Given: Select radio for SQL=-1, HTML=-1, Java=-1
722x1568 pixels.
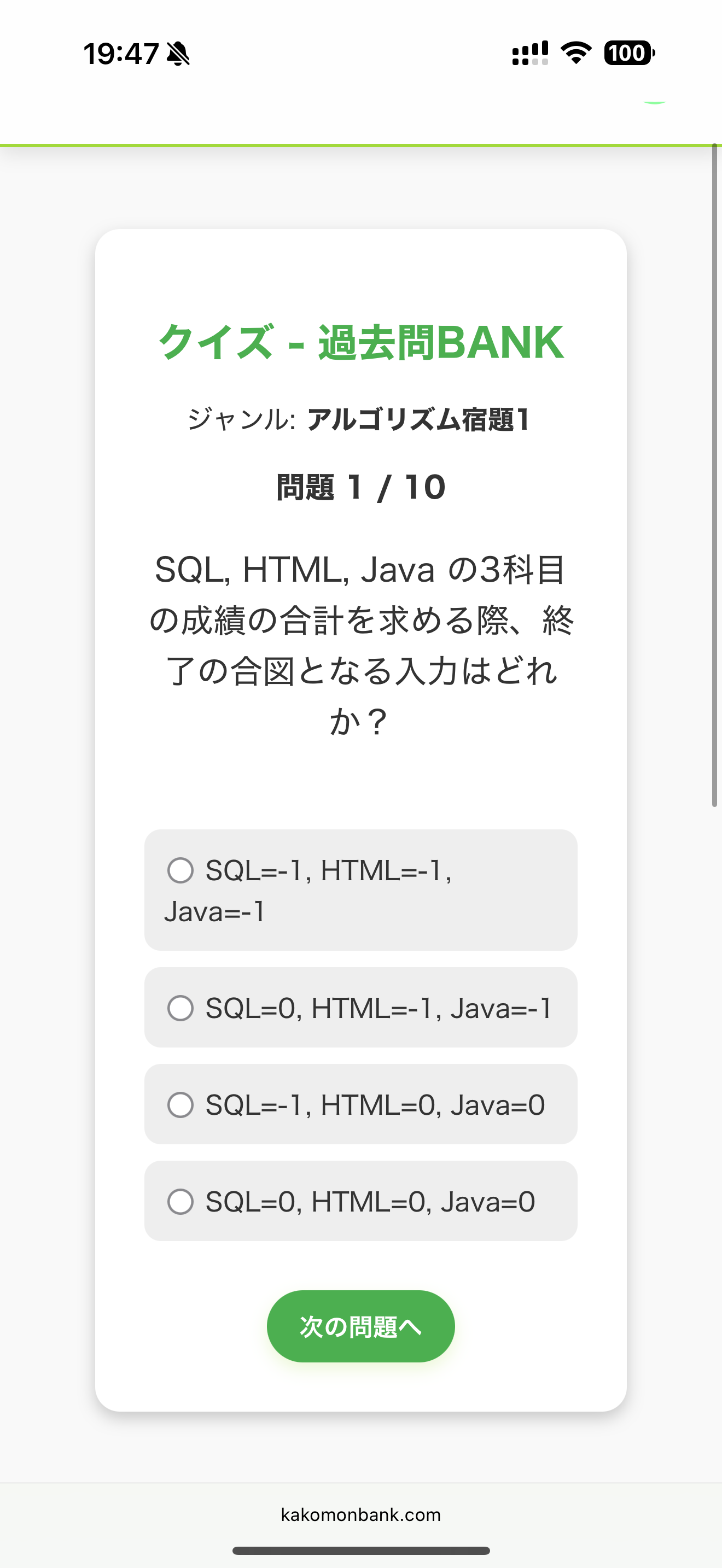Looking at the screenshot, I should 181,870.
